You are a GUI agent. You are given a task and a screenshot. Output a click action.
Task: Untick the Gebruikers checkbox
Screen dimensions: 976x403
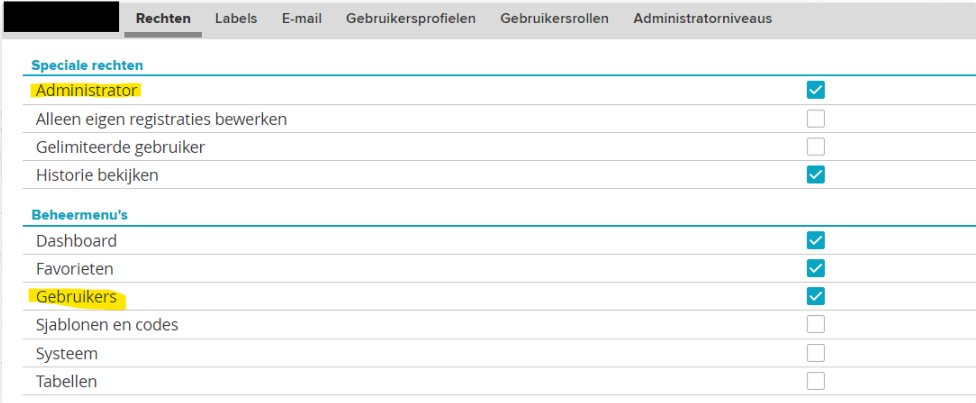click(816, 296)
